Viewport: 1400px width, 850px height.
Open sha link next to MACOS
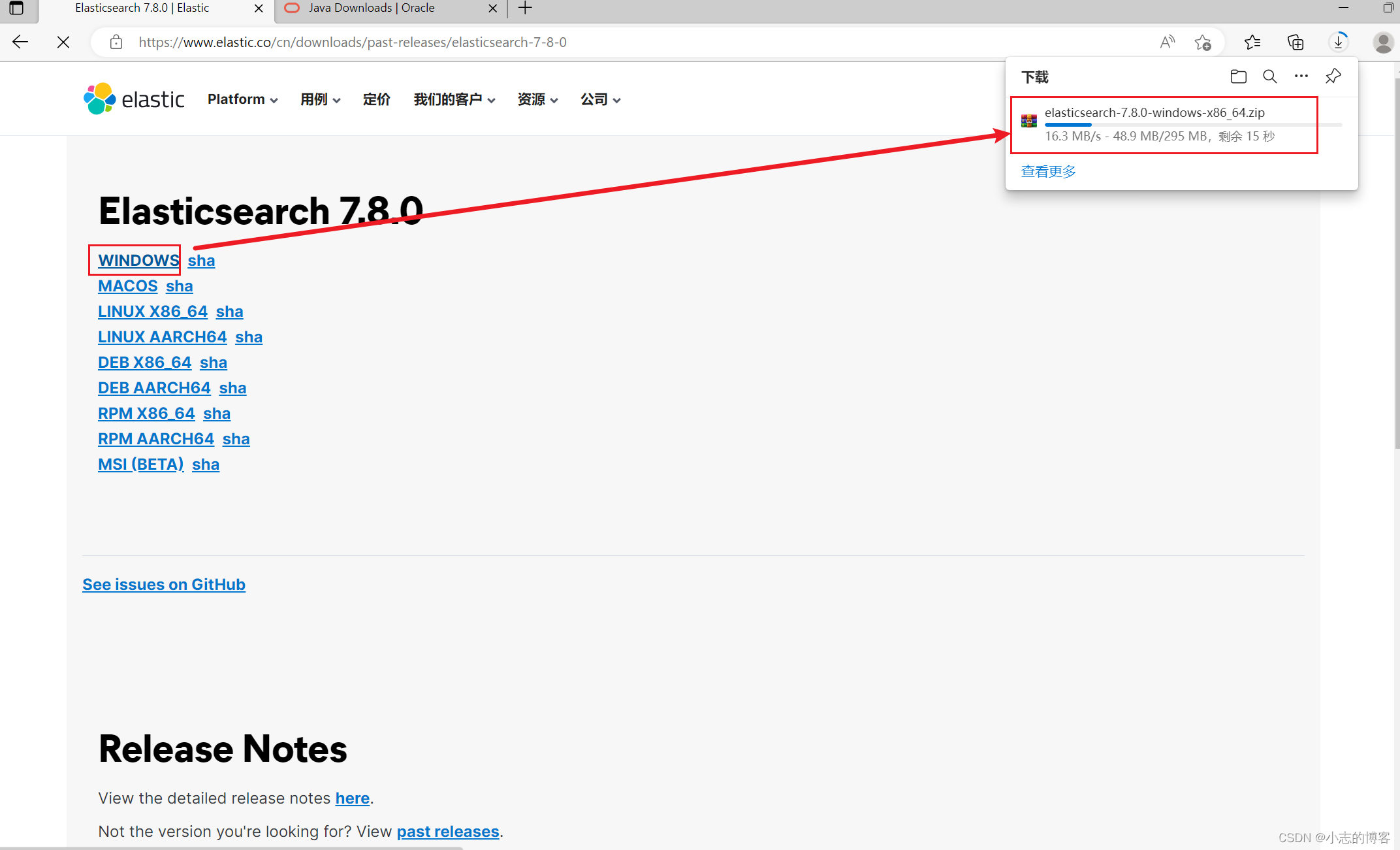[x=180, y=286]
